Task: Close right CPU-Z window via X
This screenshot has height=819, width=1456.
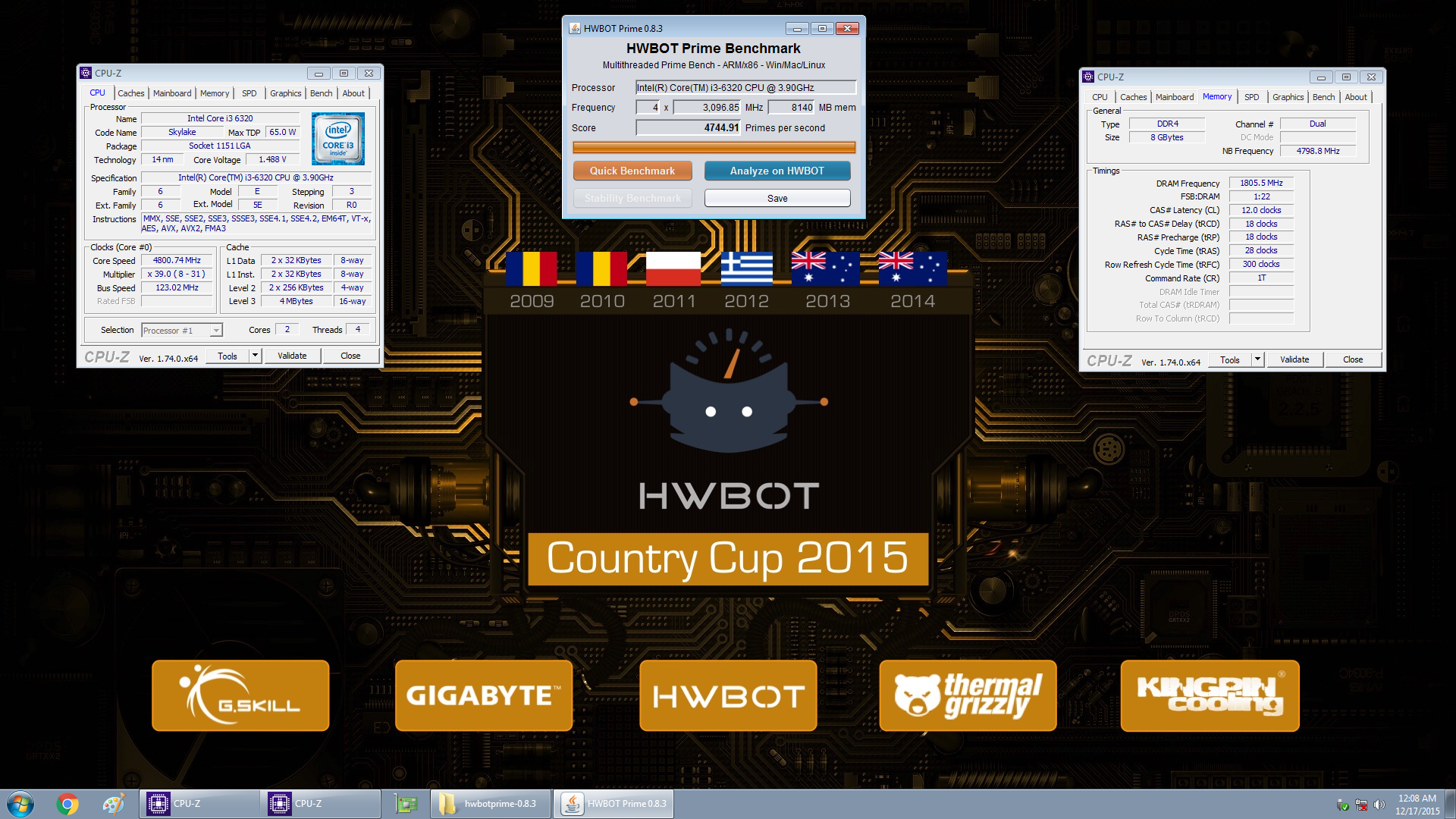Action: click(x=1371, y=77)
